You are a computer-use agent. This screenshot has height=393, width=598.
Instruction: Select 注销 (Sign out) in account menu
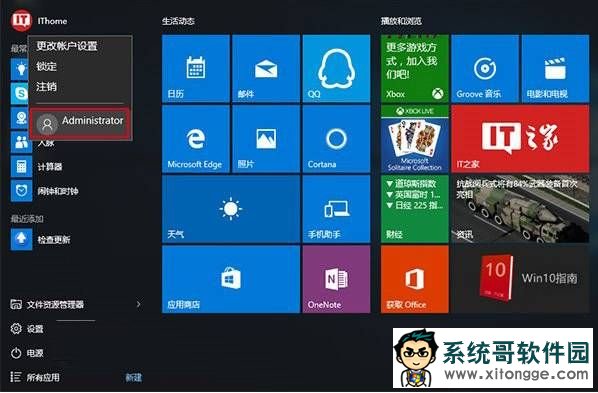47,87
